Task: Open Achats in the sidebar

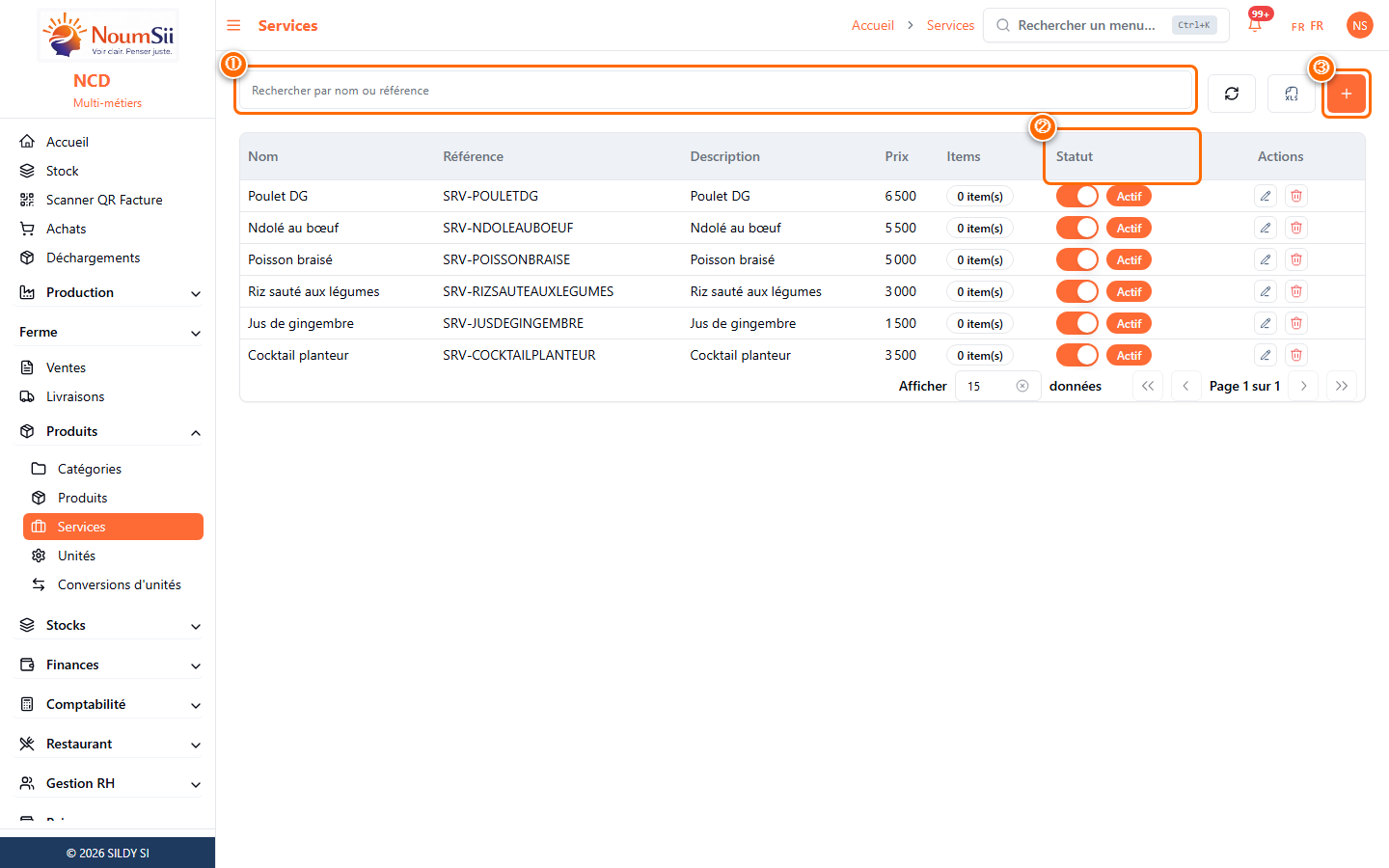Action: coord(108,229)
